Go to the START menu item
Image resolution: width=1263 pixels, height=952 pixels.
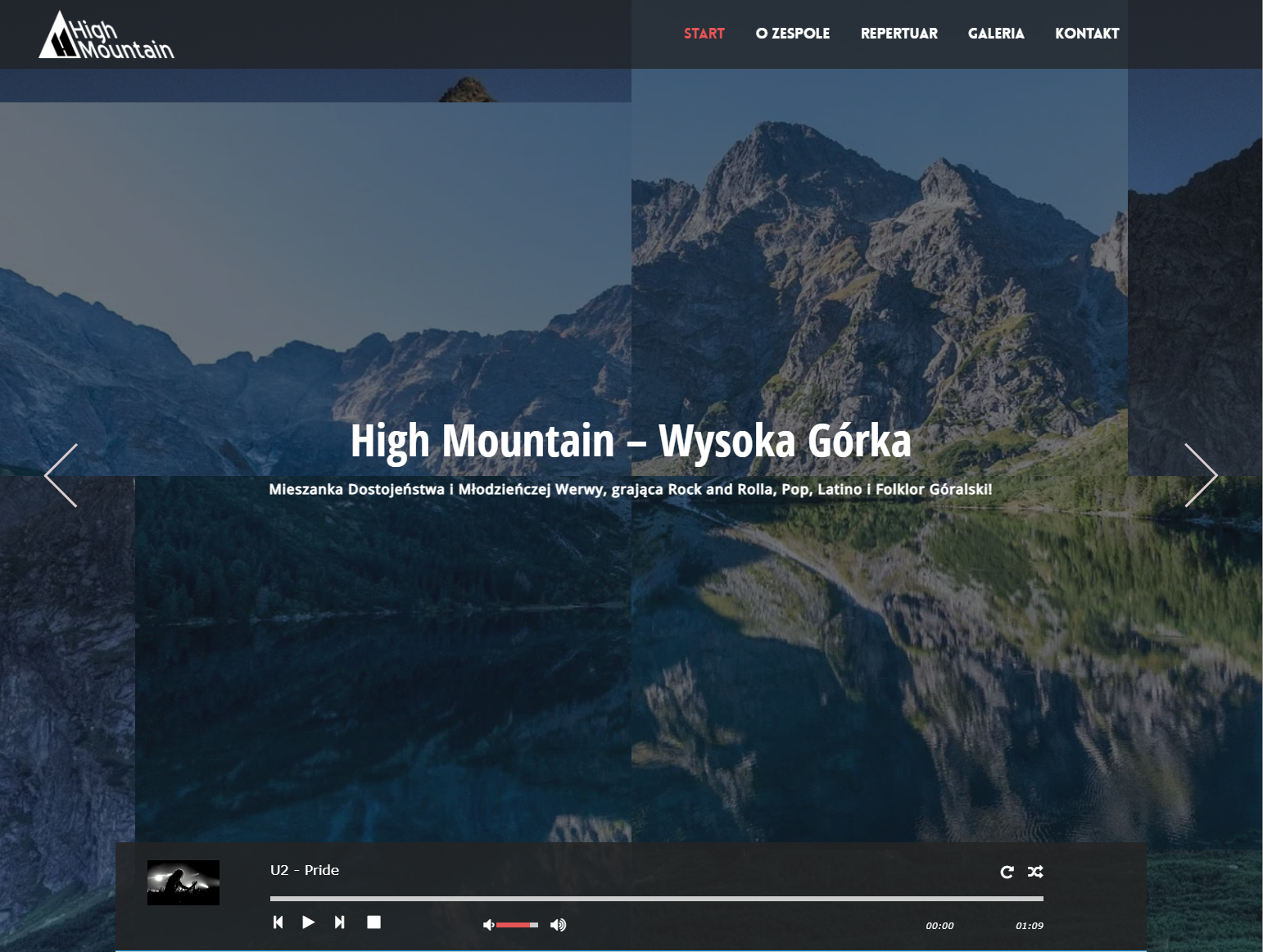[x=704, y=34]
